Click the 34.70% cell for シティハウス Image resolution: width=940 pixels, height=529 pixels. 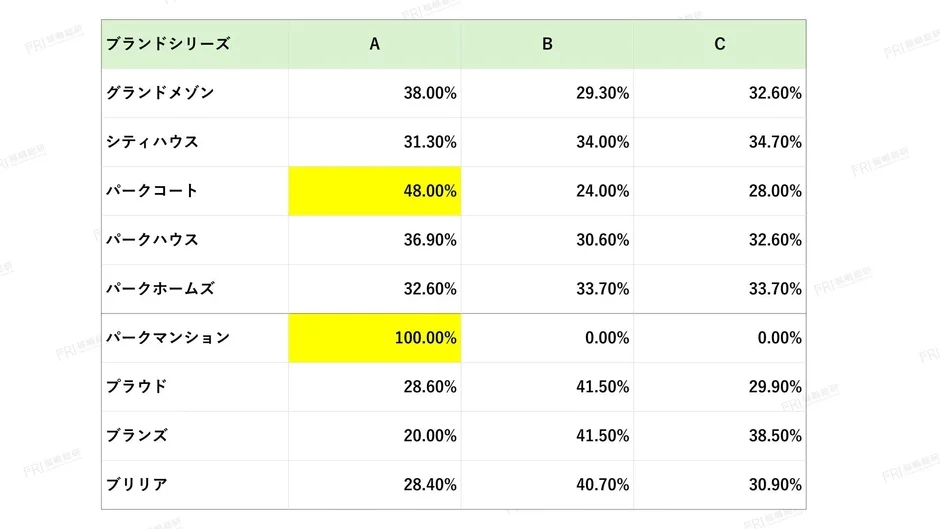point(775,142)
